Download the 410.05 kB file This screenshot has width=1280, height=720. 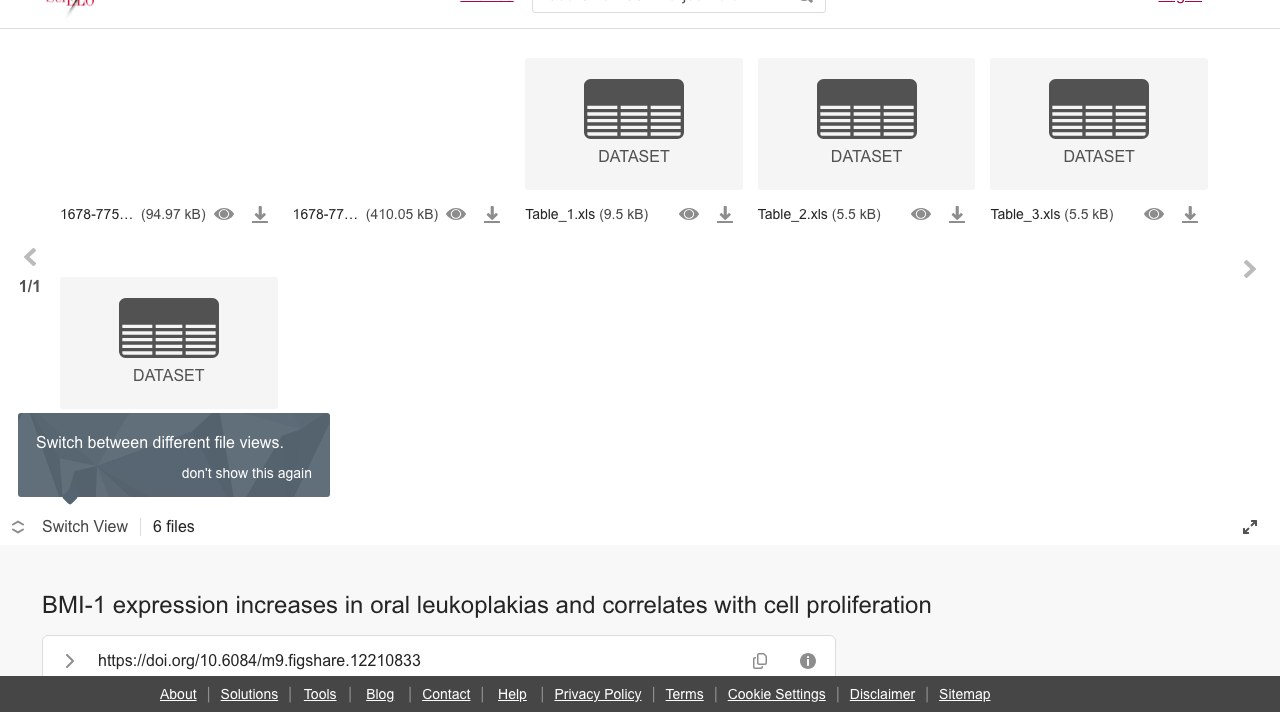point(492,214)
